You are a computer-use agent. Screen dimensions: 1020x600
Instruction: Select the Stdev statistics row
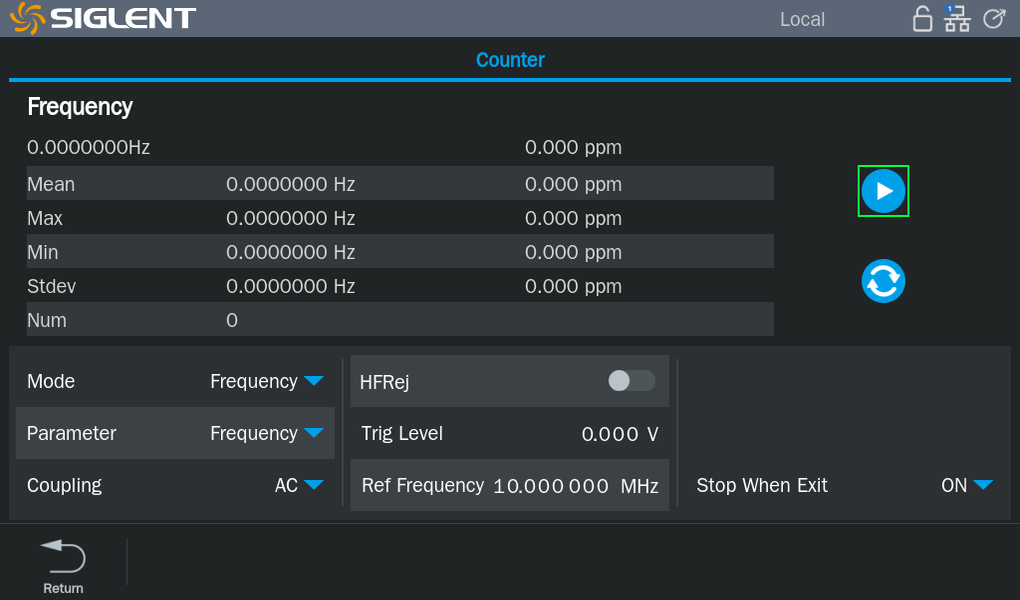tap(400, 286)
